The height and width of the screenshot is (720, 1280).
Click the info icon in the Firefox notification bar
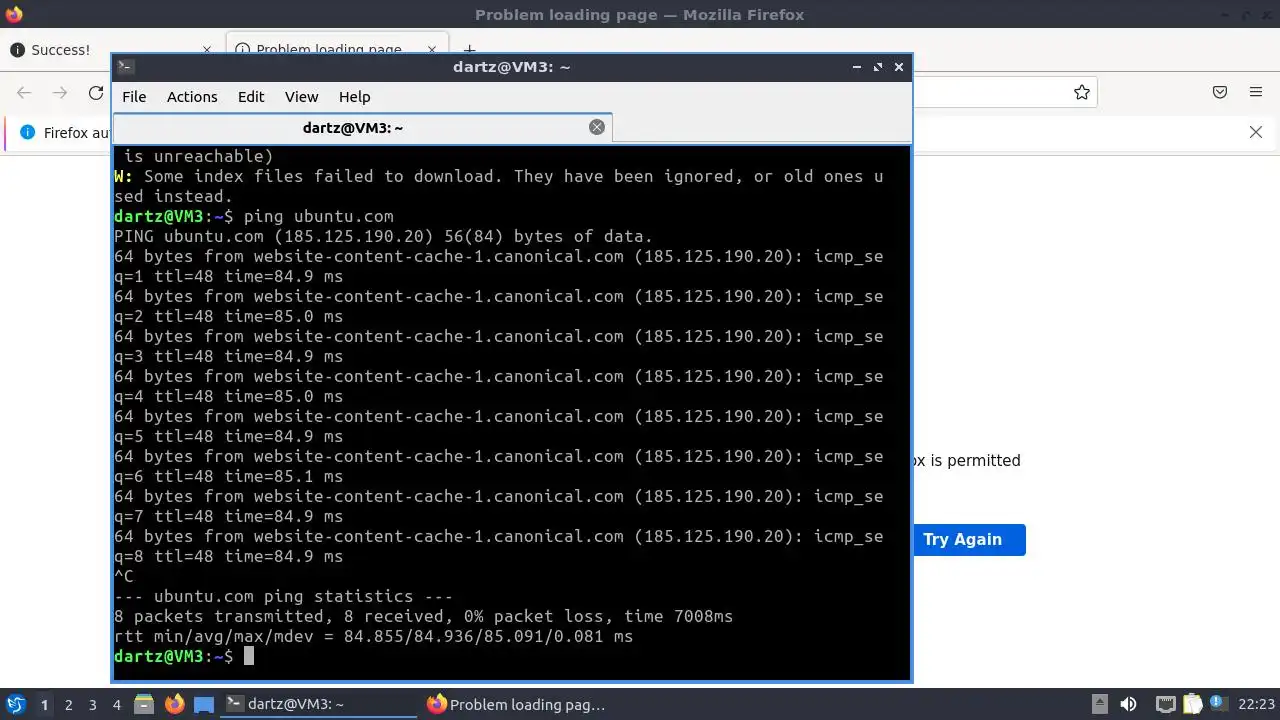click(x=27, y=132)
